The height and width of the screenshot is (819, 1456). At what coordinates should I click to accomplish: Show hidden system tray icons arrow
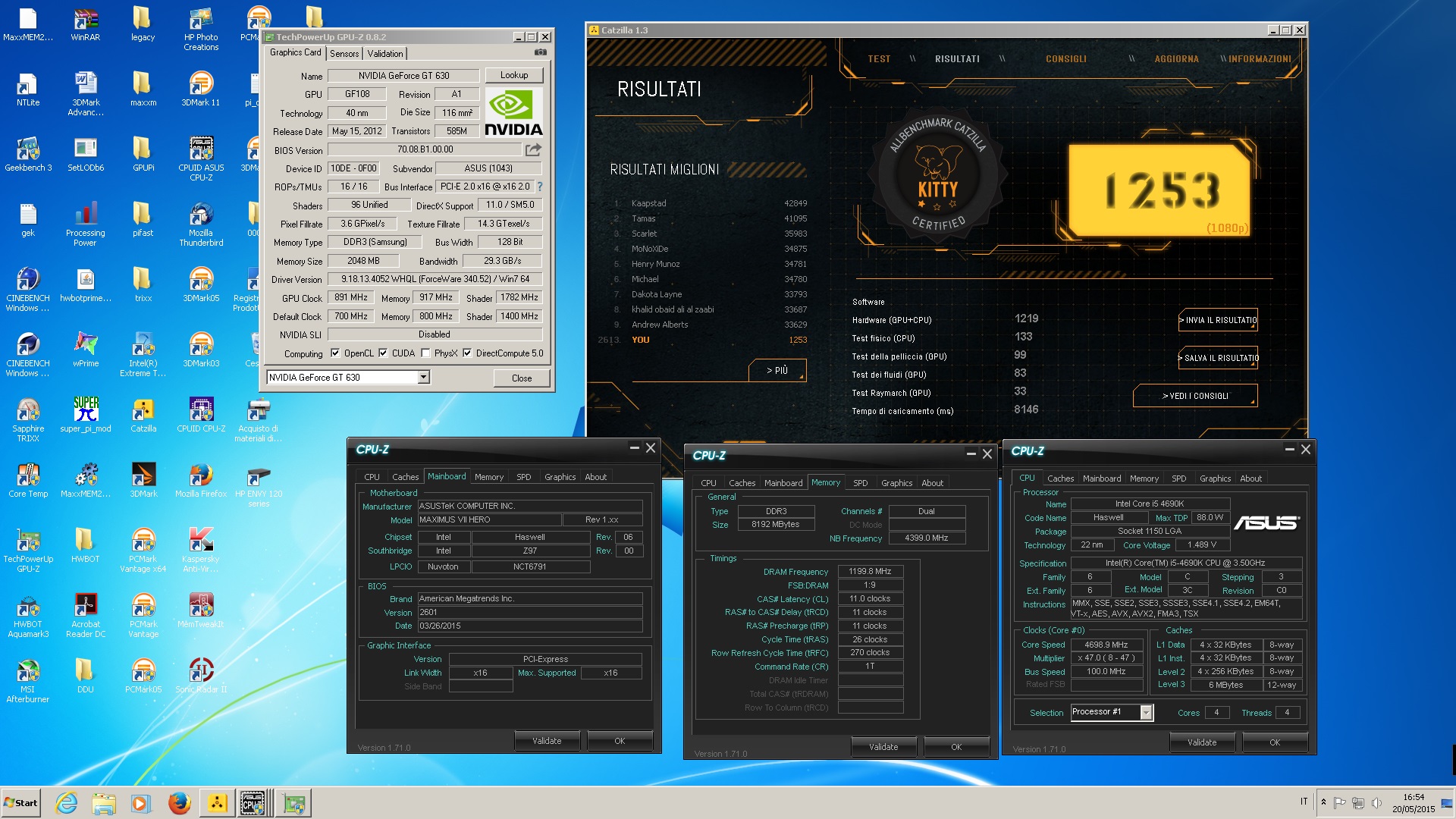(x=1323, y=802)
